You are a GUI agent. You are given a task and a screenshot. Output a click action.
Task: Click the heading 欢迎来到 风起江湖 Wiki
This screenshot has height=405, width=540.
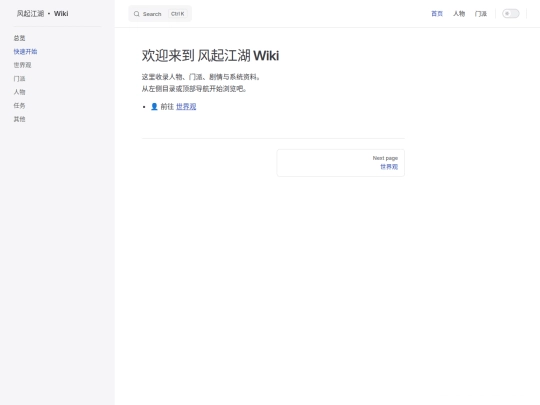(210, 55)
